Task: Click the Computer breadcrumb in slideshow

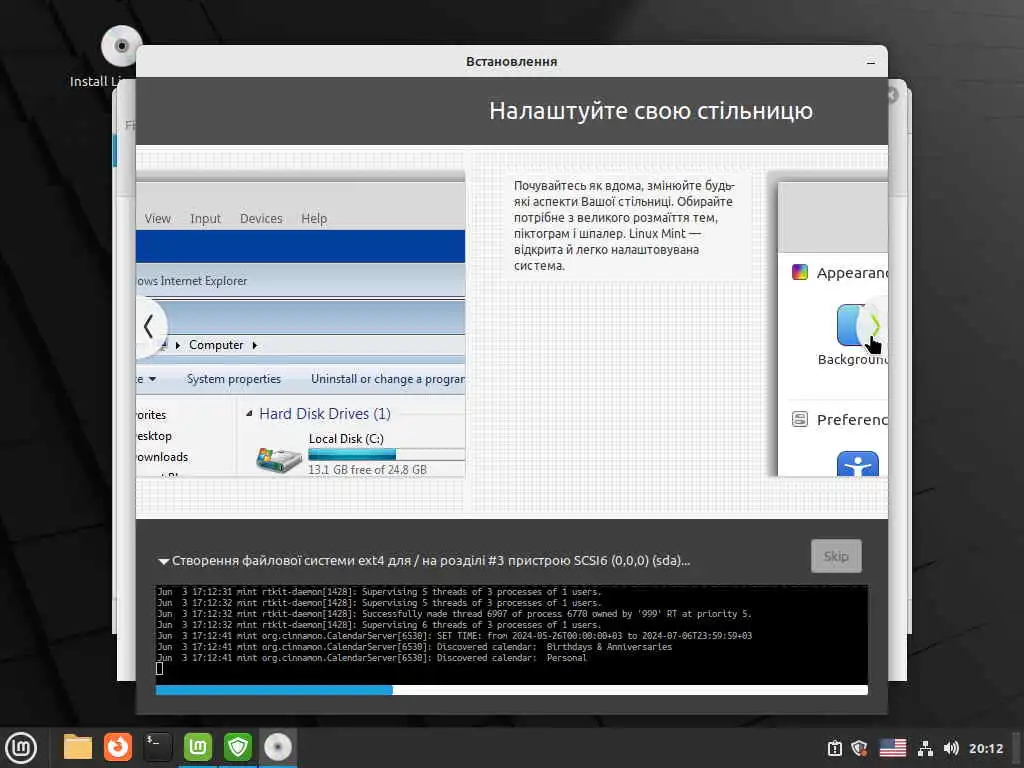Action: [x=216, y=345]
